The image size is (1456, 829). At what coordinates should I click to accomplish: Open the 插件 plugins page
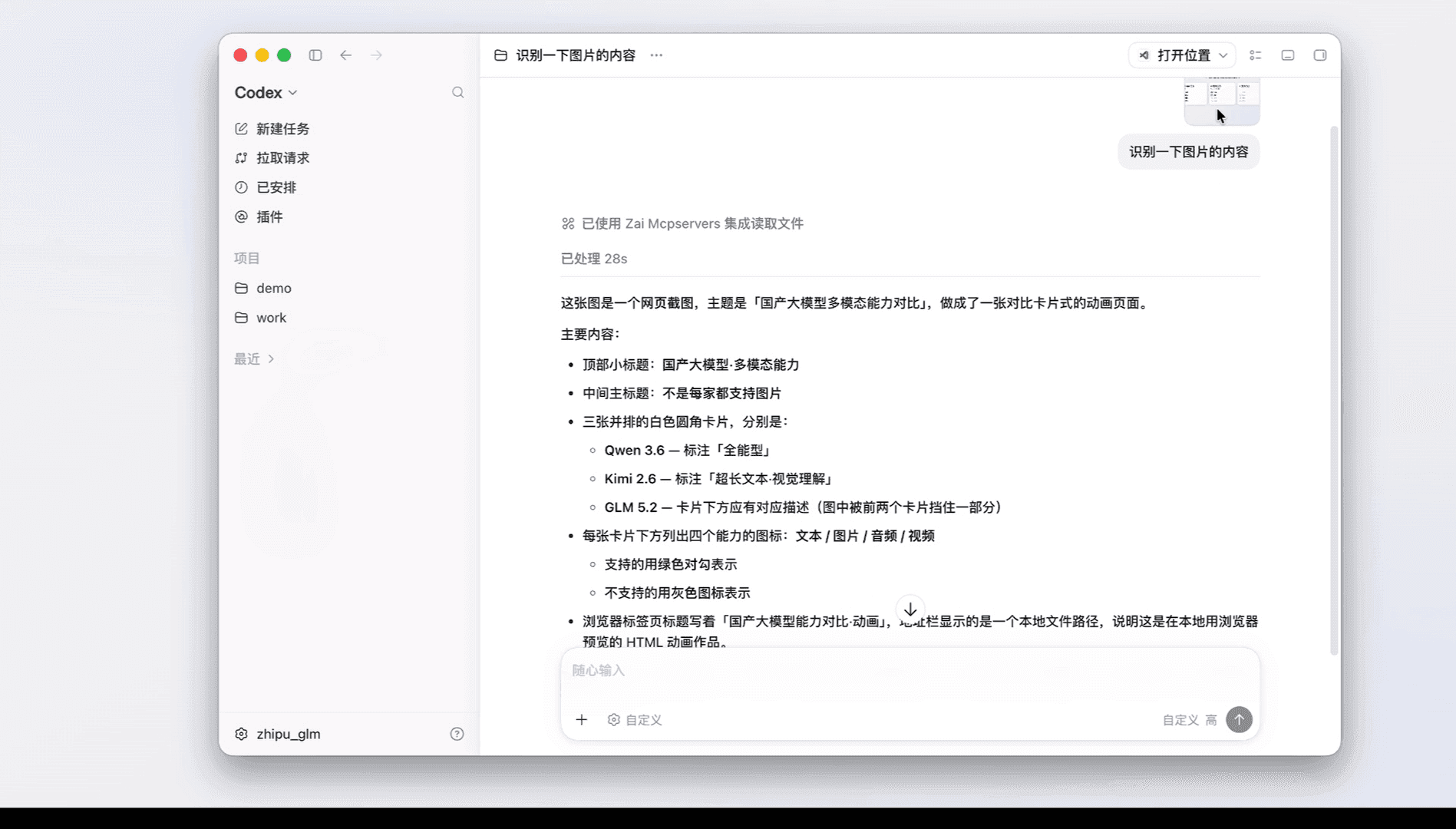click(x=259, y=217)
